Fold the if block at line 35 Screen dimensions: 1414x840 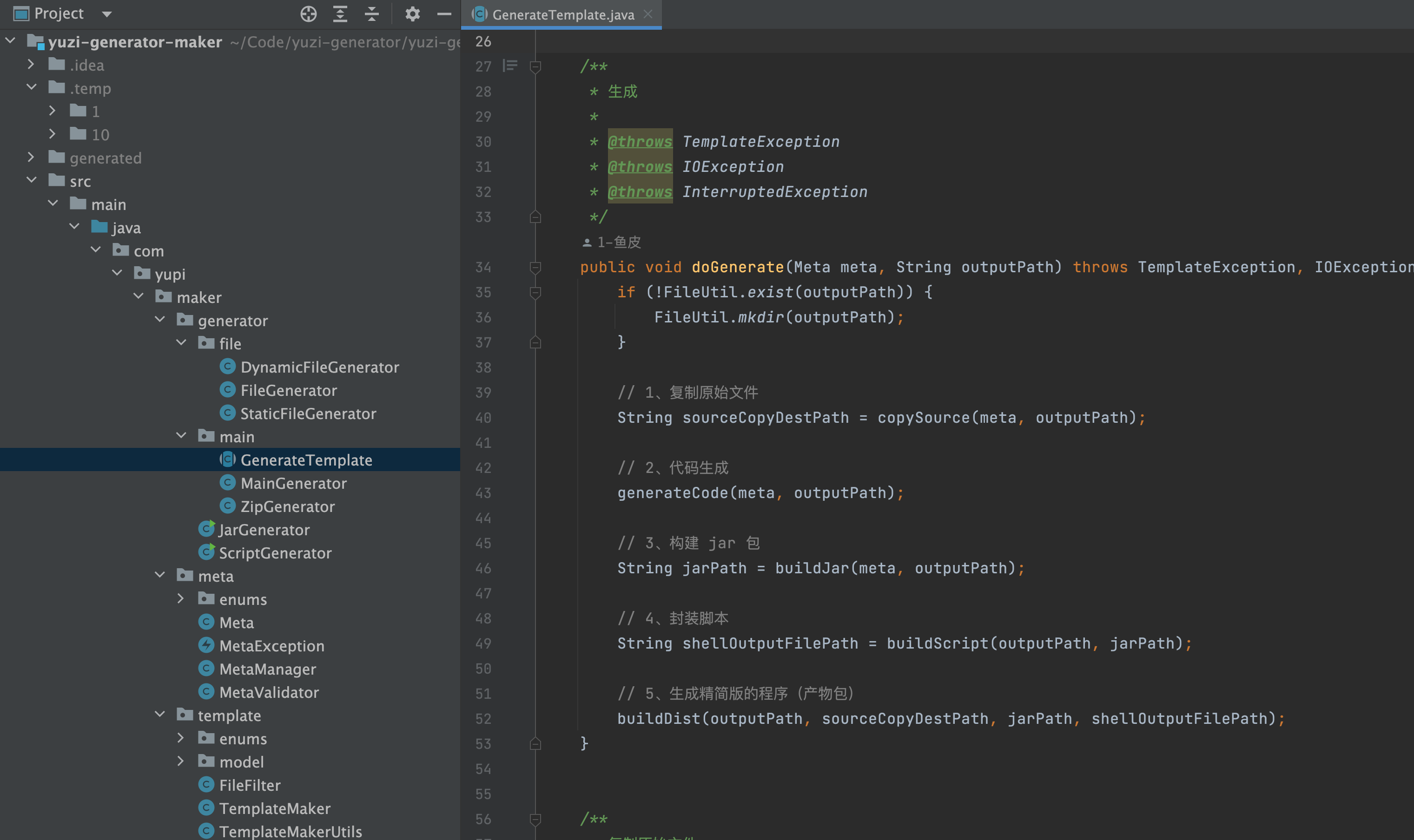coord(535,292)
